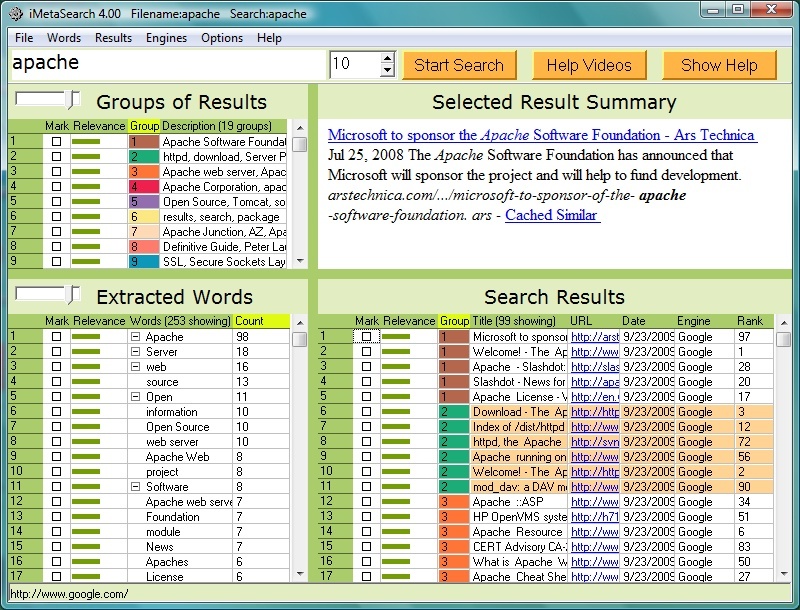This screenshot has height=610, width=800.
Task: Collapse the Software word tree node
Action: pyautogui.click(x=135, y=487)
